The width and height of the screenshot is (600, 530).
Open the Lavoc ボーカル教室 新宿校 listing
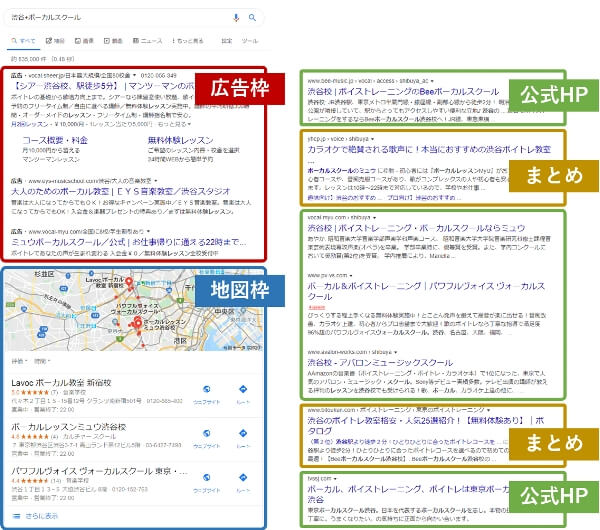point(61,383)
